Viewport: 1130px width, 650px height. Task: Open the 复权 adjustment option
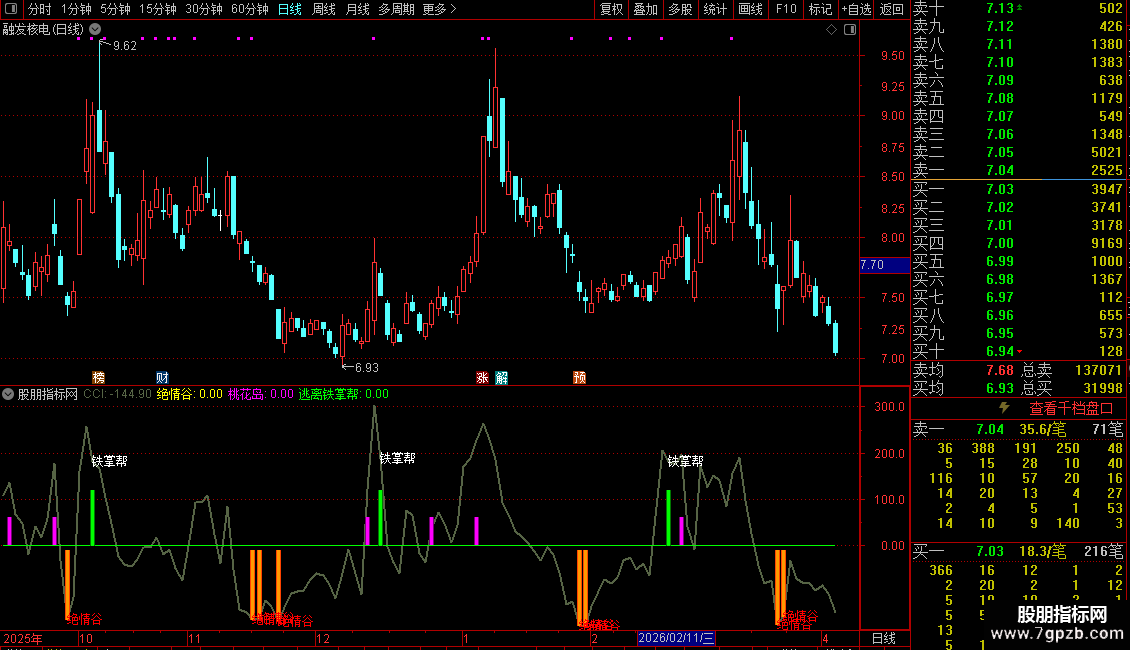coord(611,9)
